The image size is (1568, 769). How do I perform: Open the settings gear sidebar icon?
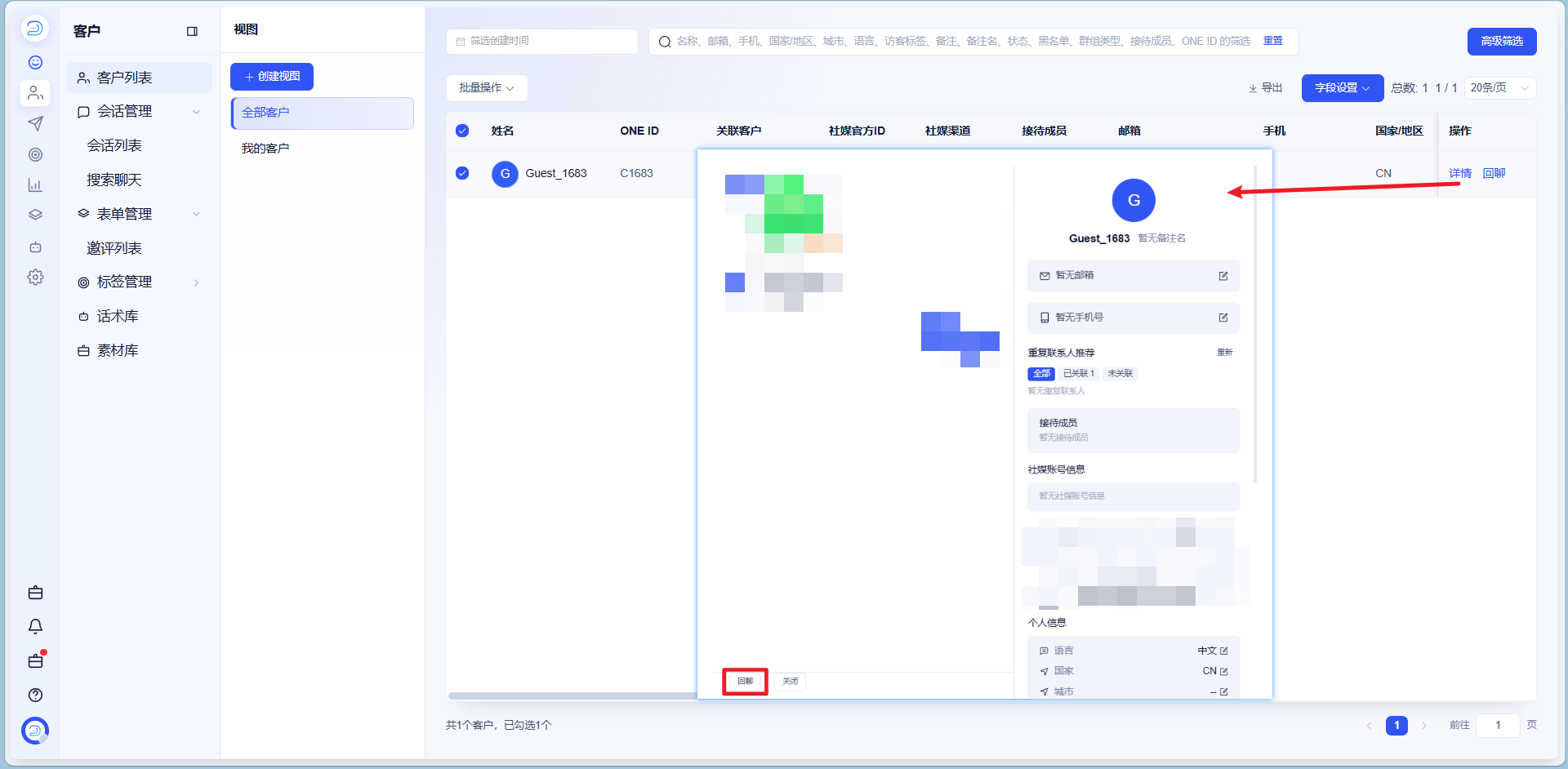(35, 278)
